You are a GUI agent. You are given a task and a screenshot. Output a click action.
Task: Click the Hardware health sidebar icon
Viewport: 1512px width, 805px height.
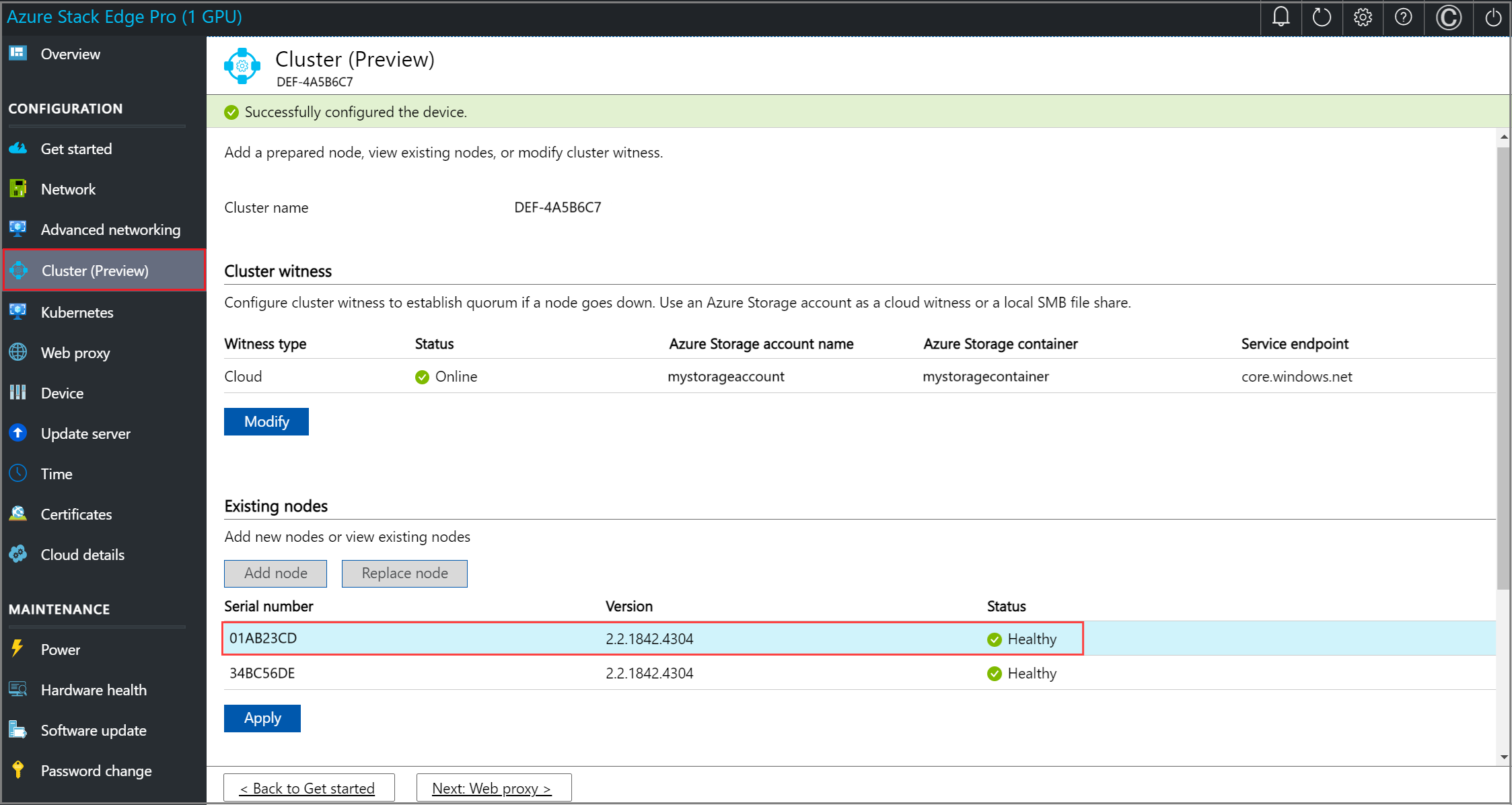coord(18,689)
